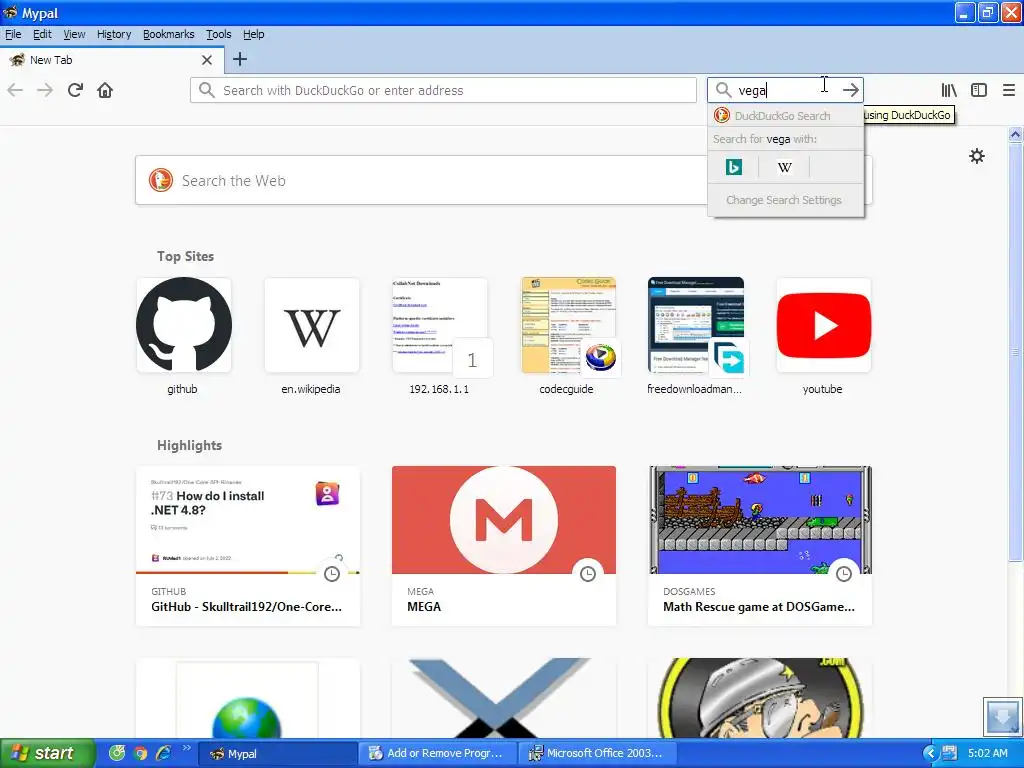Focus the address bar field
This screenshot has width=1024, height=768.
coord(443,90)
